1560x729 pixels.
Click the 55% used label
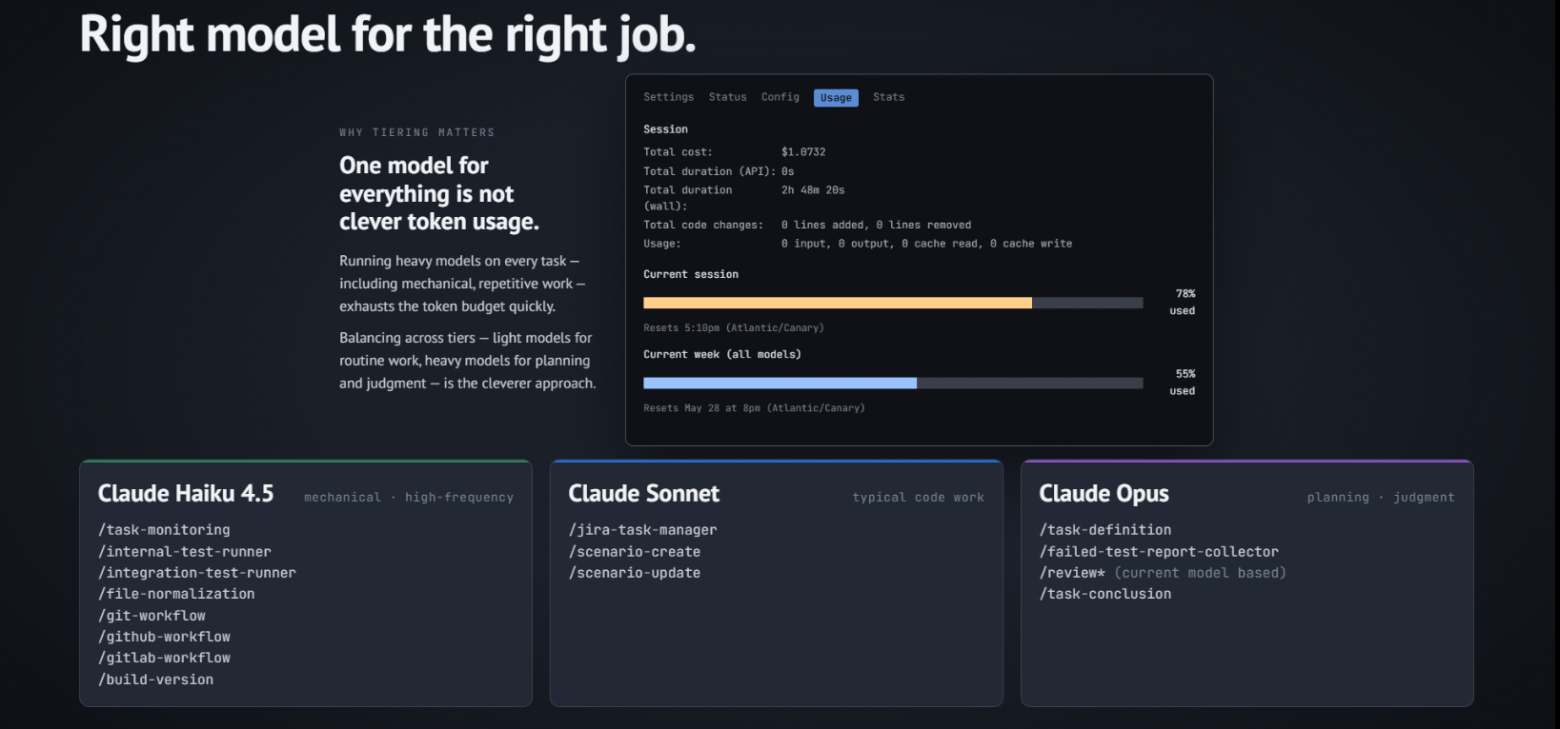1182,382
